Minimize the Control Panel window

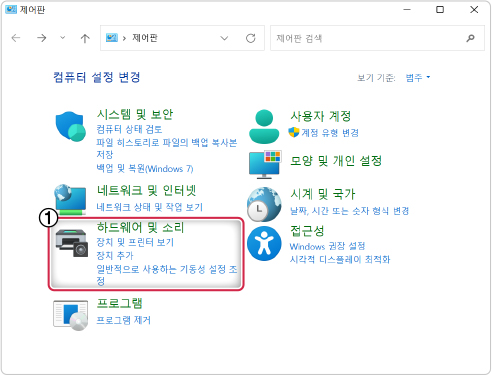[407, 9]
